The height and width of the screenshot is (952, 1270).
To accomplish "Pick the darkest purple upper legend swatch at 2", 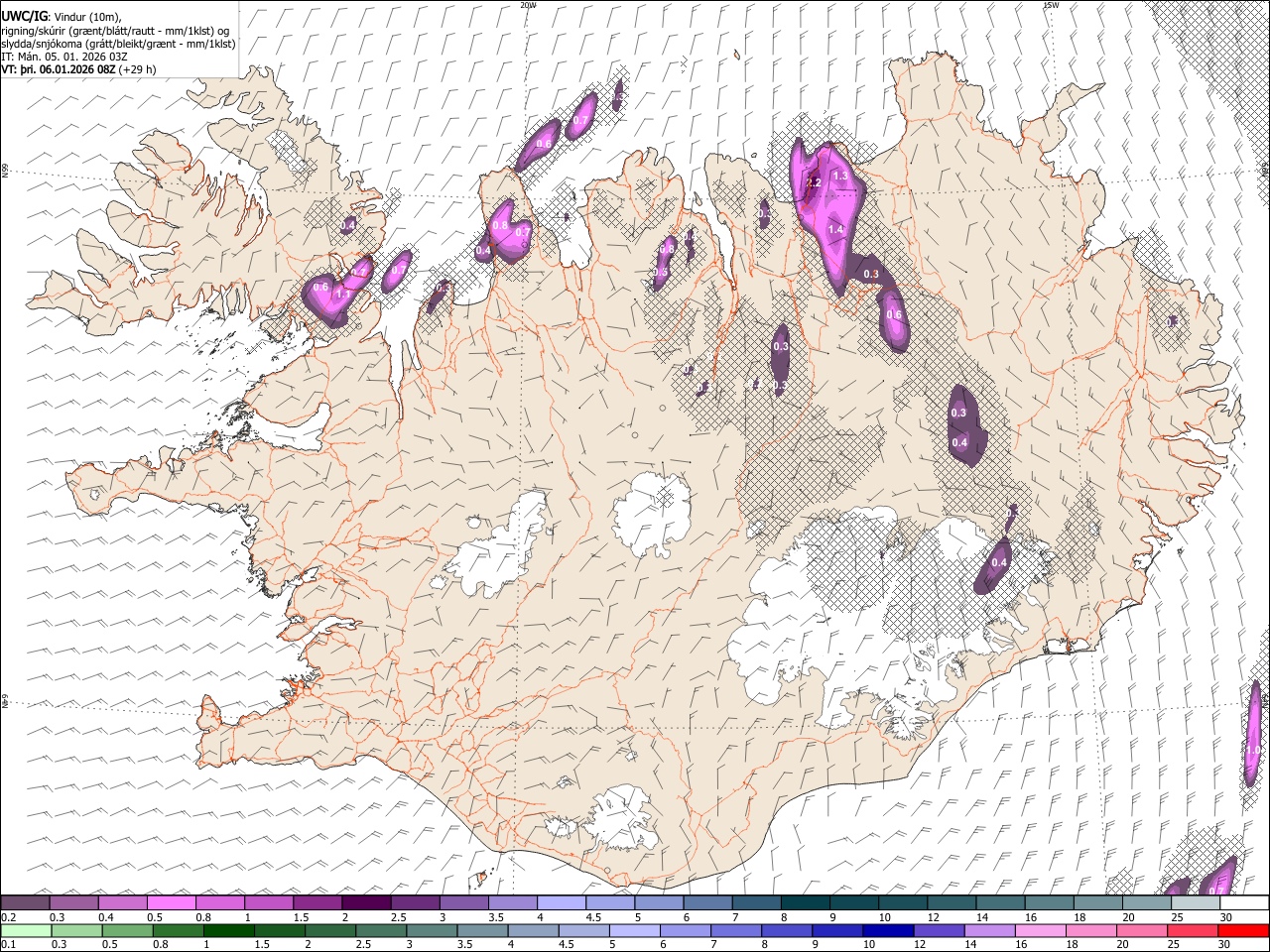I will pos(366,903).
